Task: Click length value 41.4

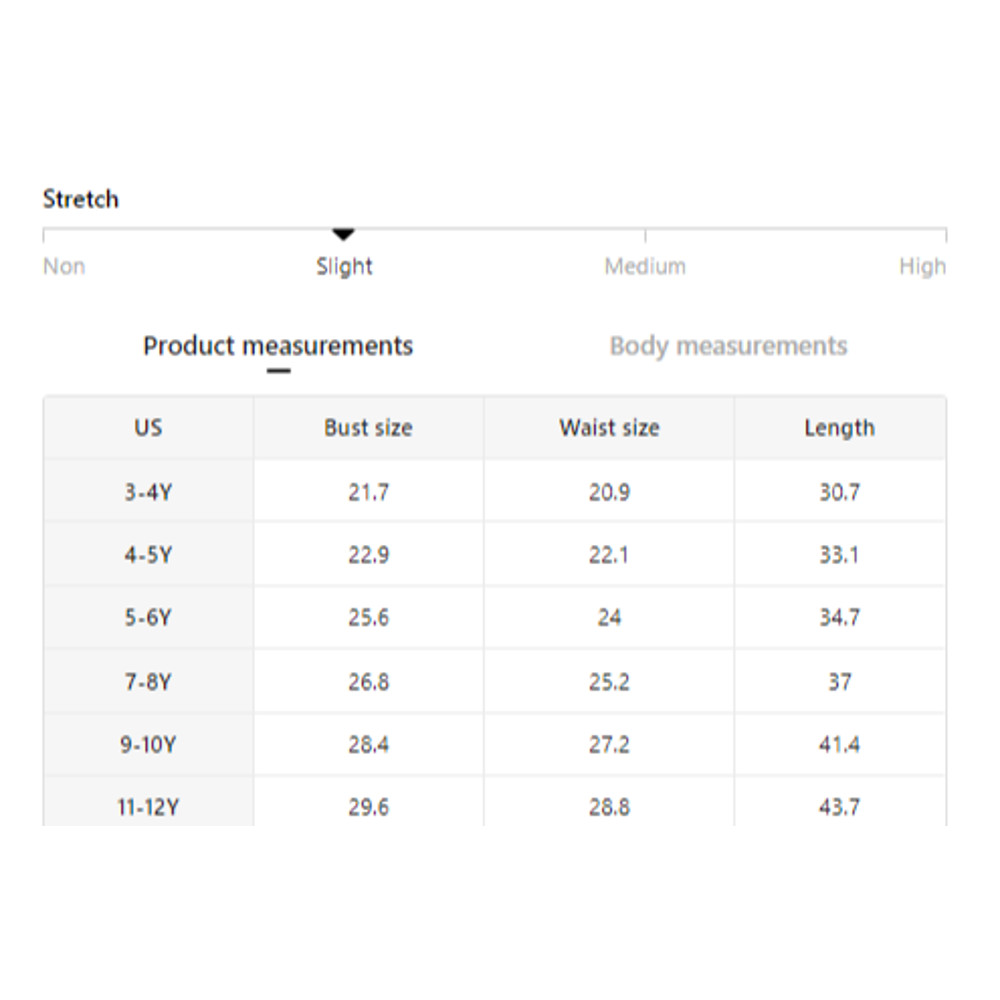Action: click(x=839, y=745)
